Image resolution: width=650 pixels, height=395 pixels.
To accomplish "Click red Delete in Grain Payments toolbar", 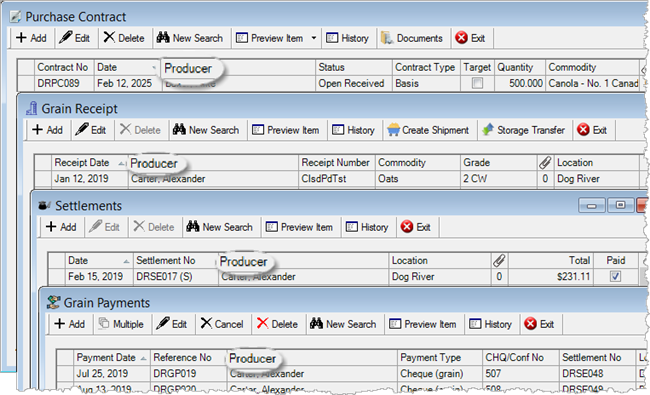I will [x=277, y=324].
